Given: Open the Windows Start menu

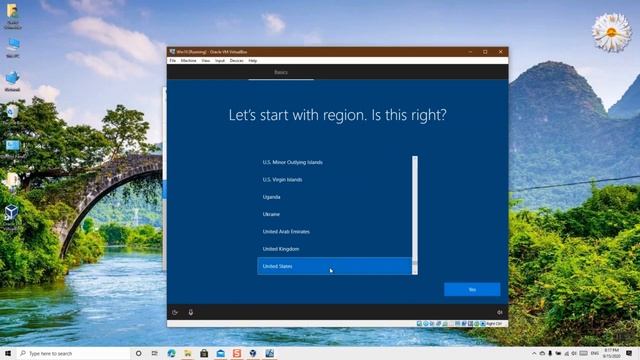Looking at the screenshot, I should [x=8, y=353].
